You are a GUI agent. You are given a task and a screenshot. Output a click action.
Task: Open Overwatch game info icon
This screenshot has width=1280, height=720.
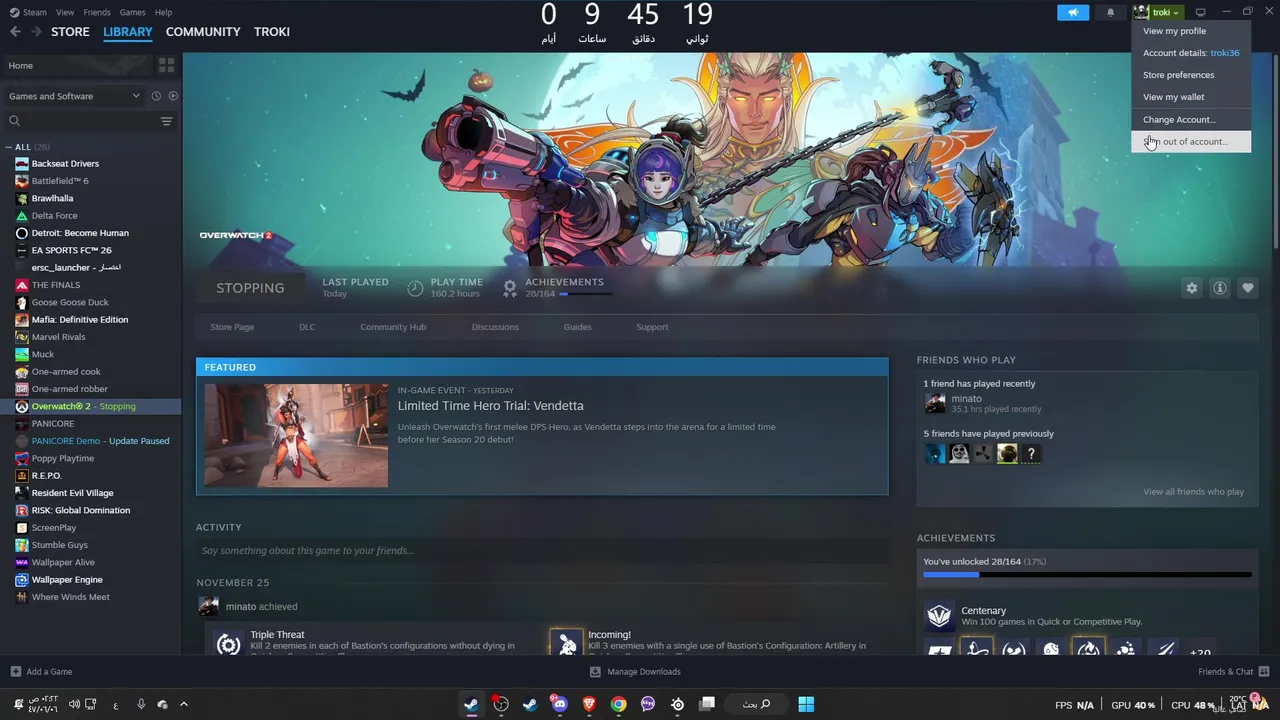pos(1219,288)
